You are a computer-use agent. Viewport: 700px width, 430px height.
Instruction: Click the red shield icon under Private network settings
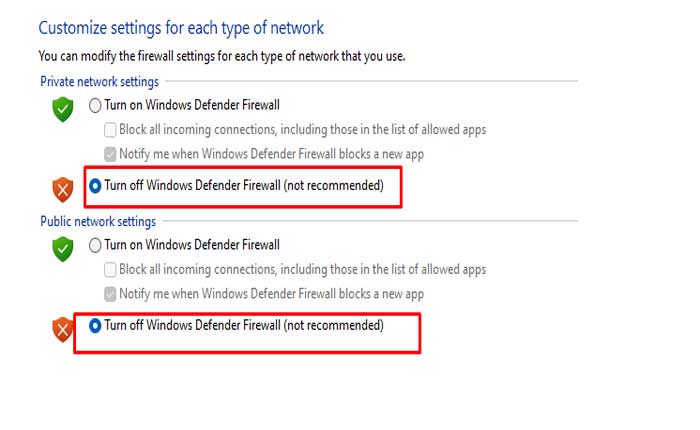(63, 188)
